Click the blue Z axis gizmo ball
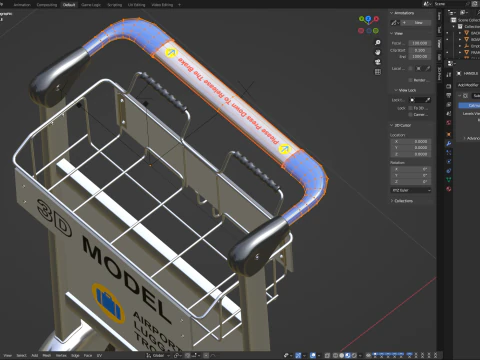The width and height of the screenshot is (480, 360). (x=368, y=19)
